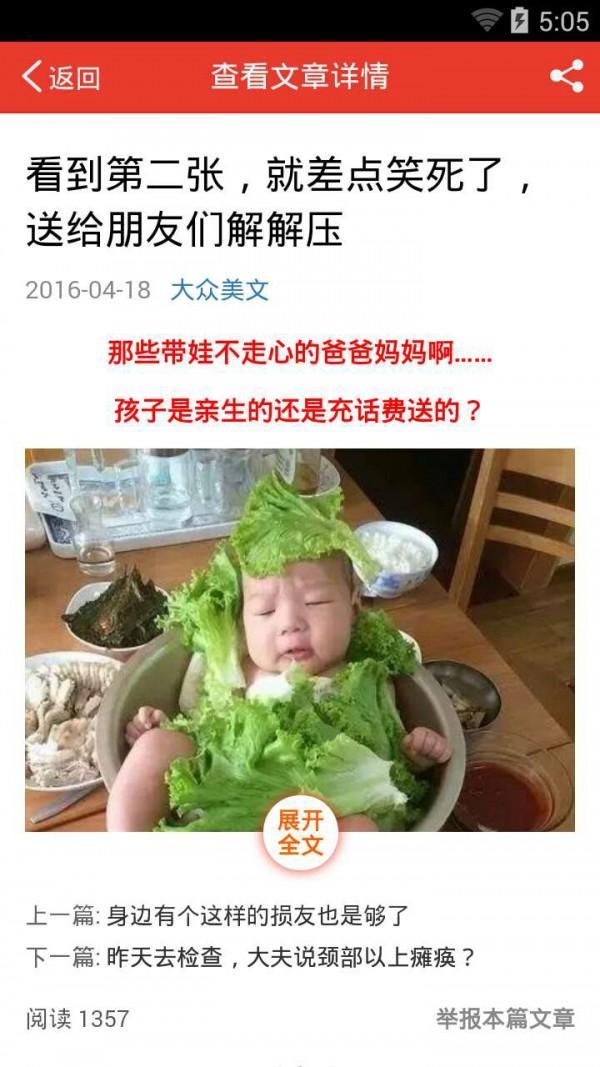This screenshot has width=600, height=1067.
Task: Tap the 上一篇 label
Action: [63, 916]
